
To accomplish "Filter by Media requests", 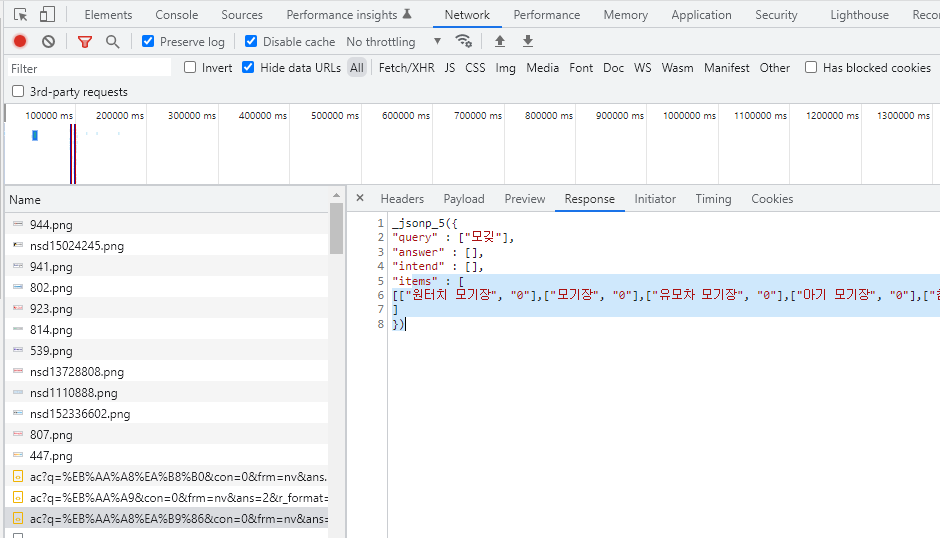I will (542, 68).
